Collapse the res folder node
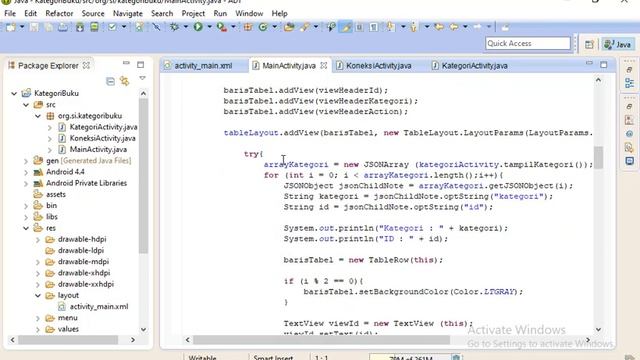This screenshot has height=360, width=640. tap(26, 228)
